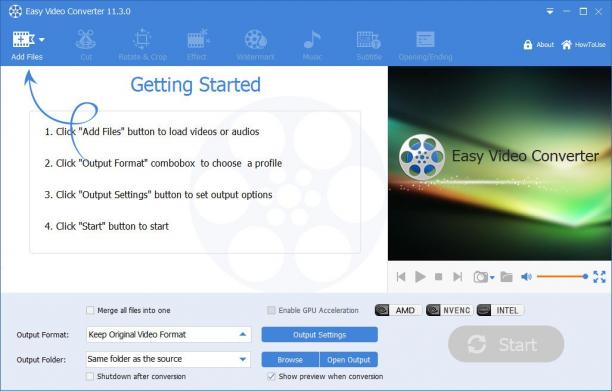Open the Rotate & Crop tool
This screenshot has height=391, width=612.
pos(142,45)
